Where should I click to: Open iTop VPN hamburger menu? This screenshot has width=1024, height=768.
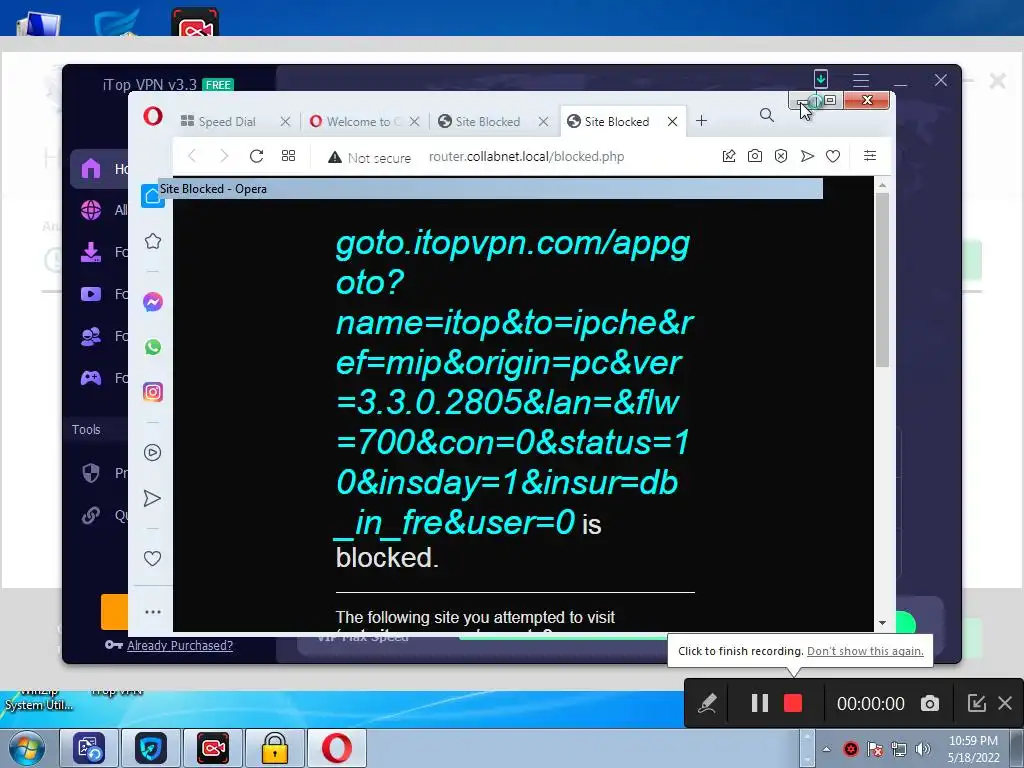click(x=861, y=80)
